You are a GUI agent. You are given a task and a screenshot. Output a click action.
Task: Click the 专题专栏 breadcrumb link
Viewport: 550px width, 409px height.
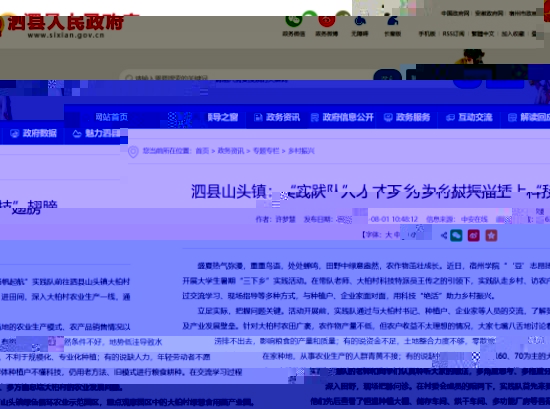click(x=266, y=151)
